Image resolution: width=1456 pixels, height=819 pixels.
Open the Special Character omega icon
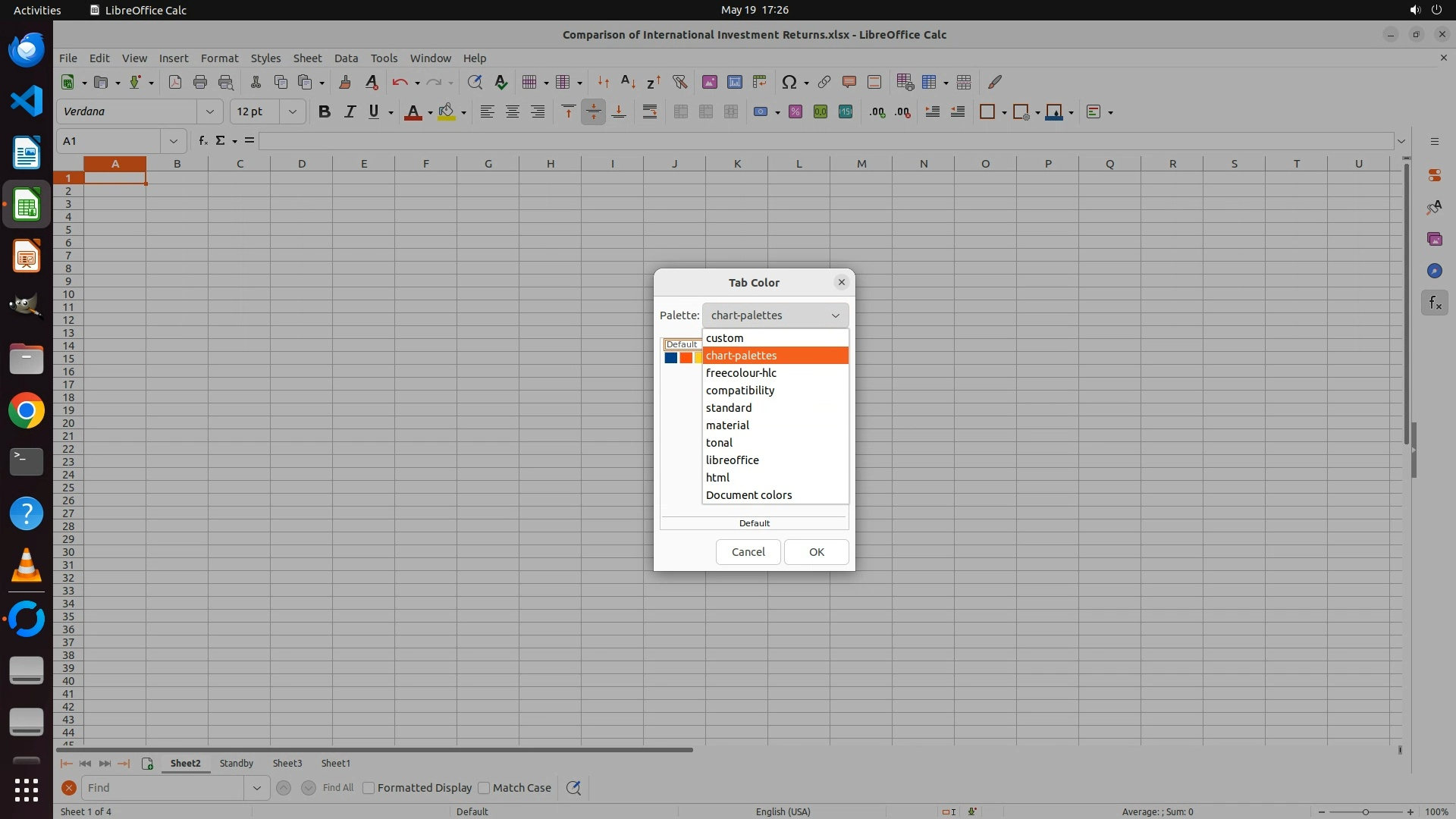[789, 82]
